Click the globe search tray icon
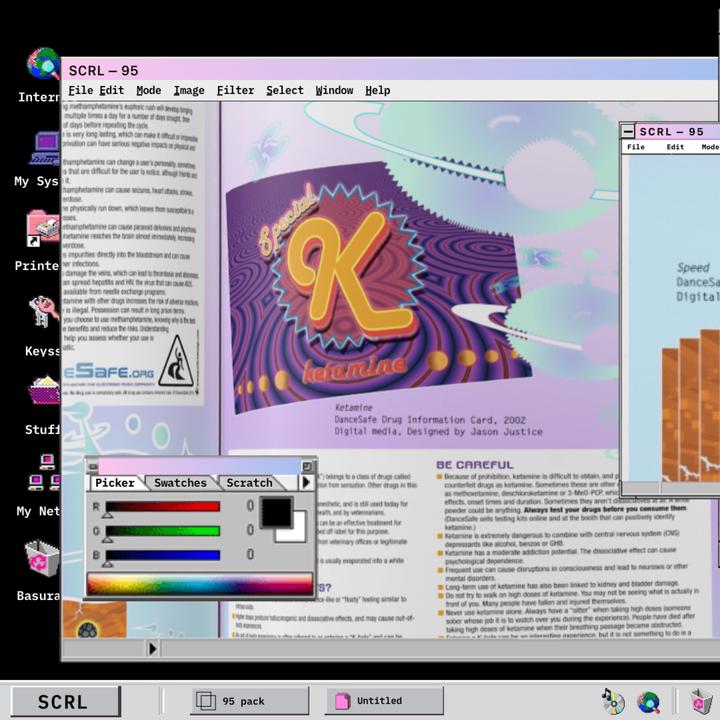720x720 pixels. pos(648,702)
